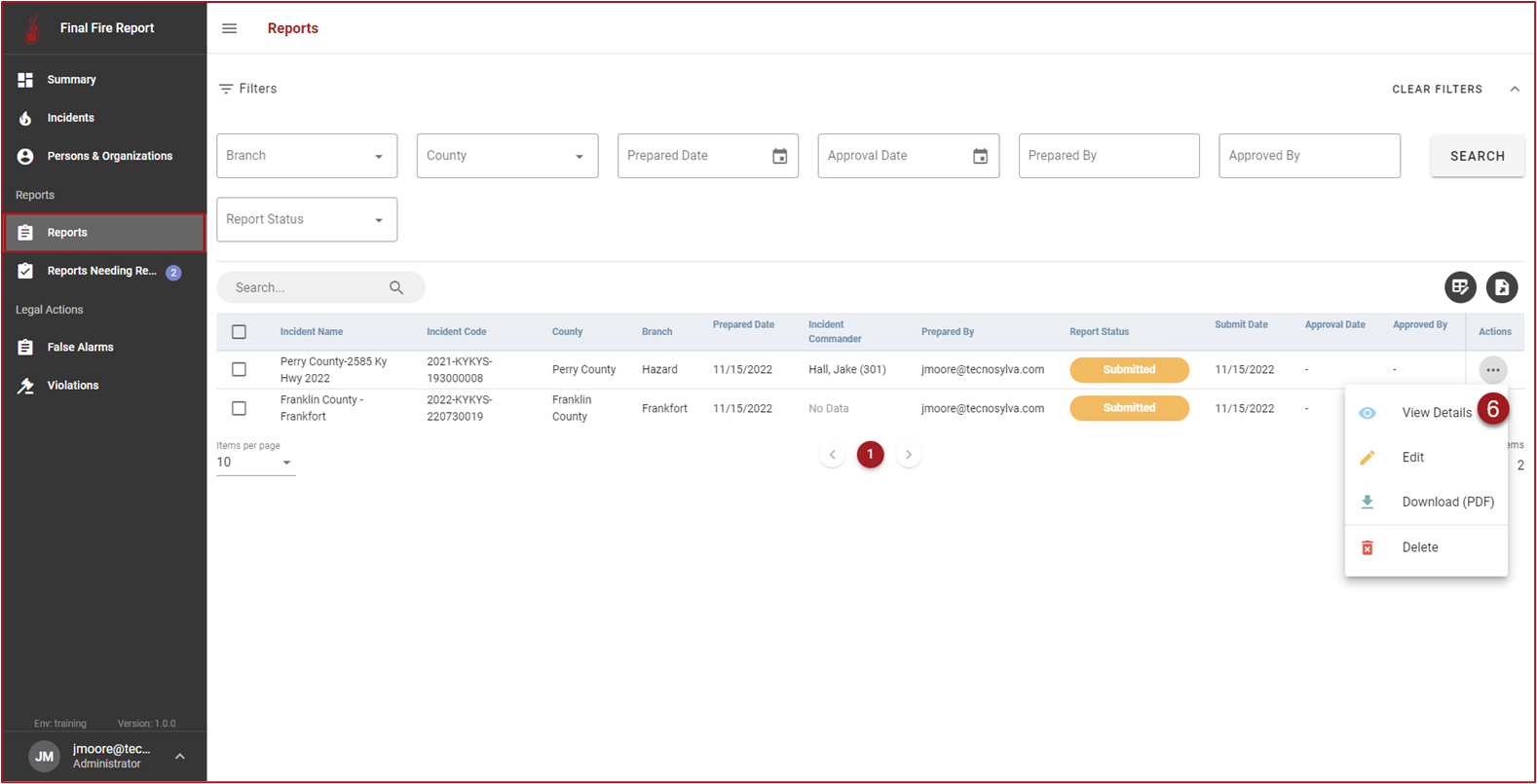Click the search magnifier icon

point(396,287)
